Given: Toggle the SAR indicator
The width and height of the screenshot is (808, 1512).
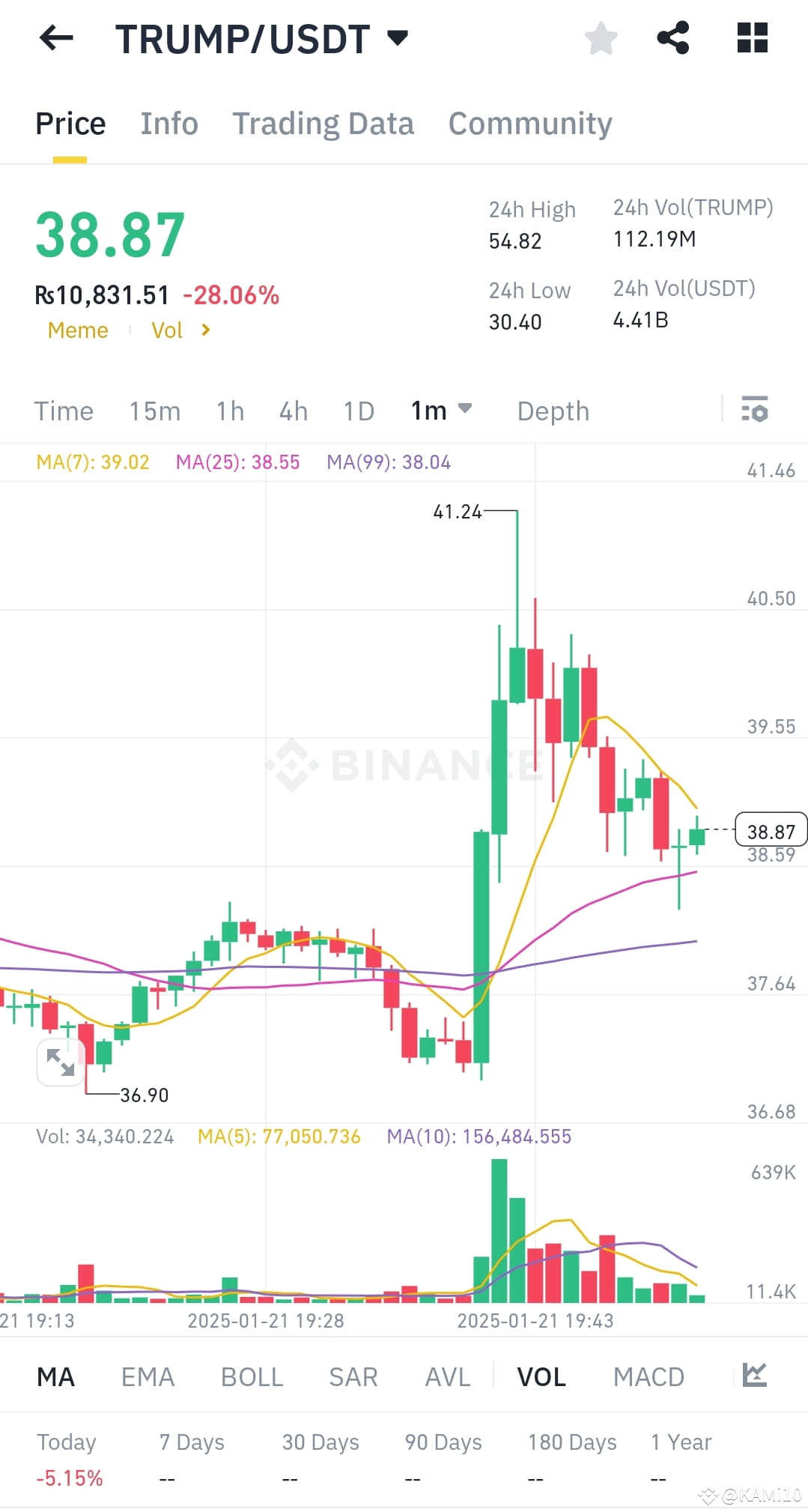Looking at the screenshot, I should (353, 1377).
